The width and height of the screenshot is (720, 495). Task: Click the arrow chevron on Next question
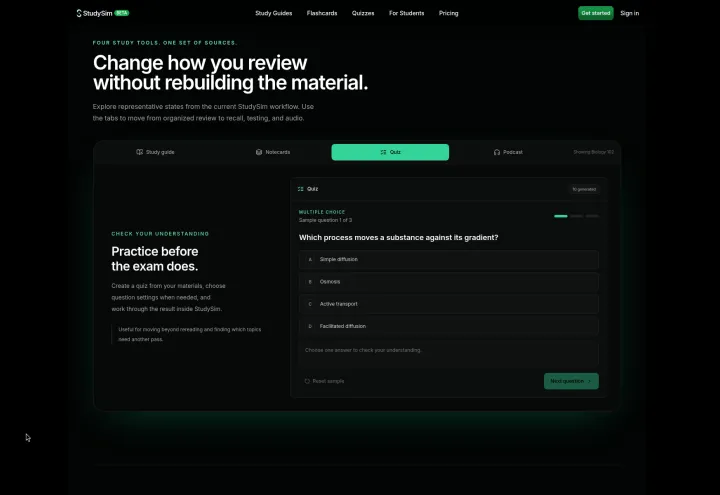[x=590, y=381]
